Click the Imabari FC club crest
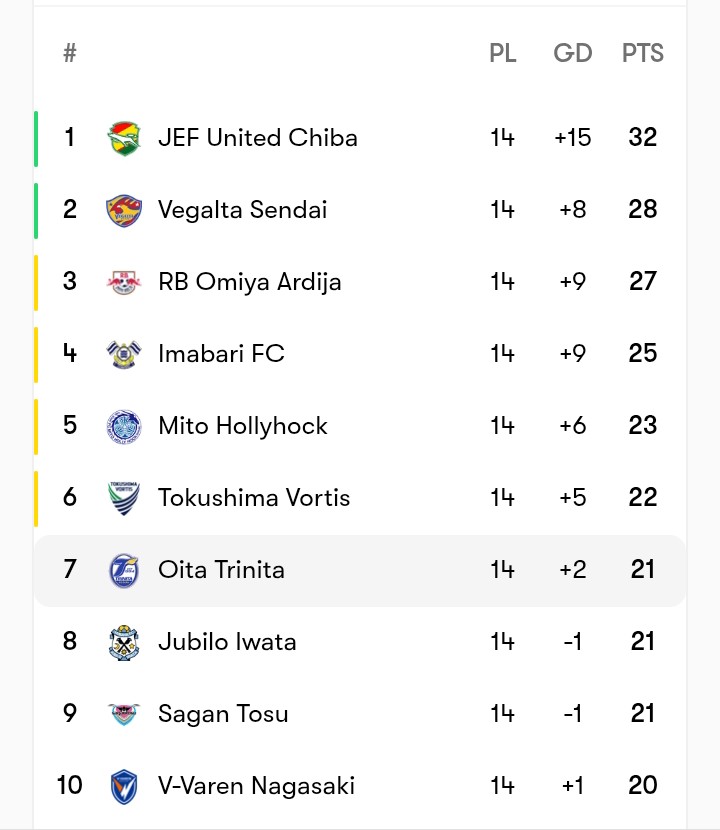Image resolution: width=720 pixels, height=830 pixels. 124,354
